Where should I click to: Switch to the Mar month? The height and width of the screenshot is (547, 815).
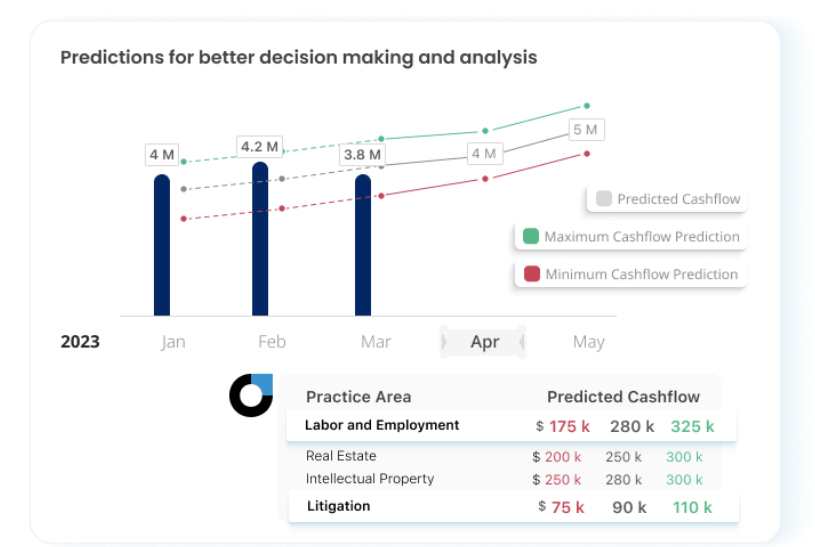[x=375, y=342]
